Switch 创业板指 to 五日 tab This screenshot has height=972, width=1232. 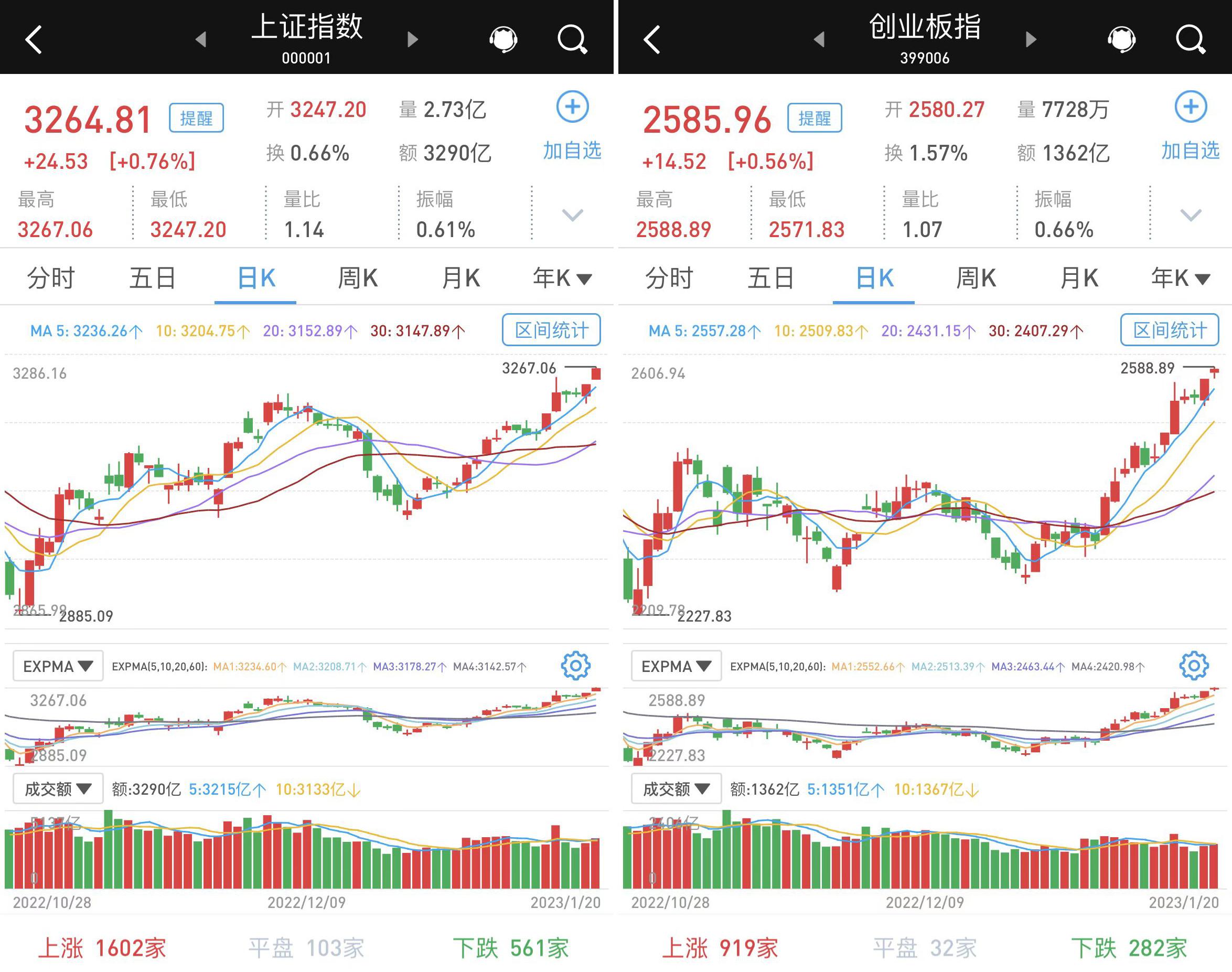tap(771, 279)
